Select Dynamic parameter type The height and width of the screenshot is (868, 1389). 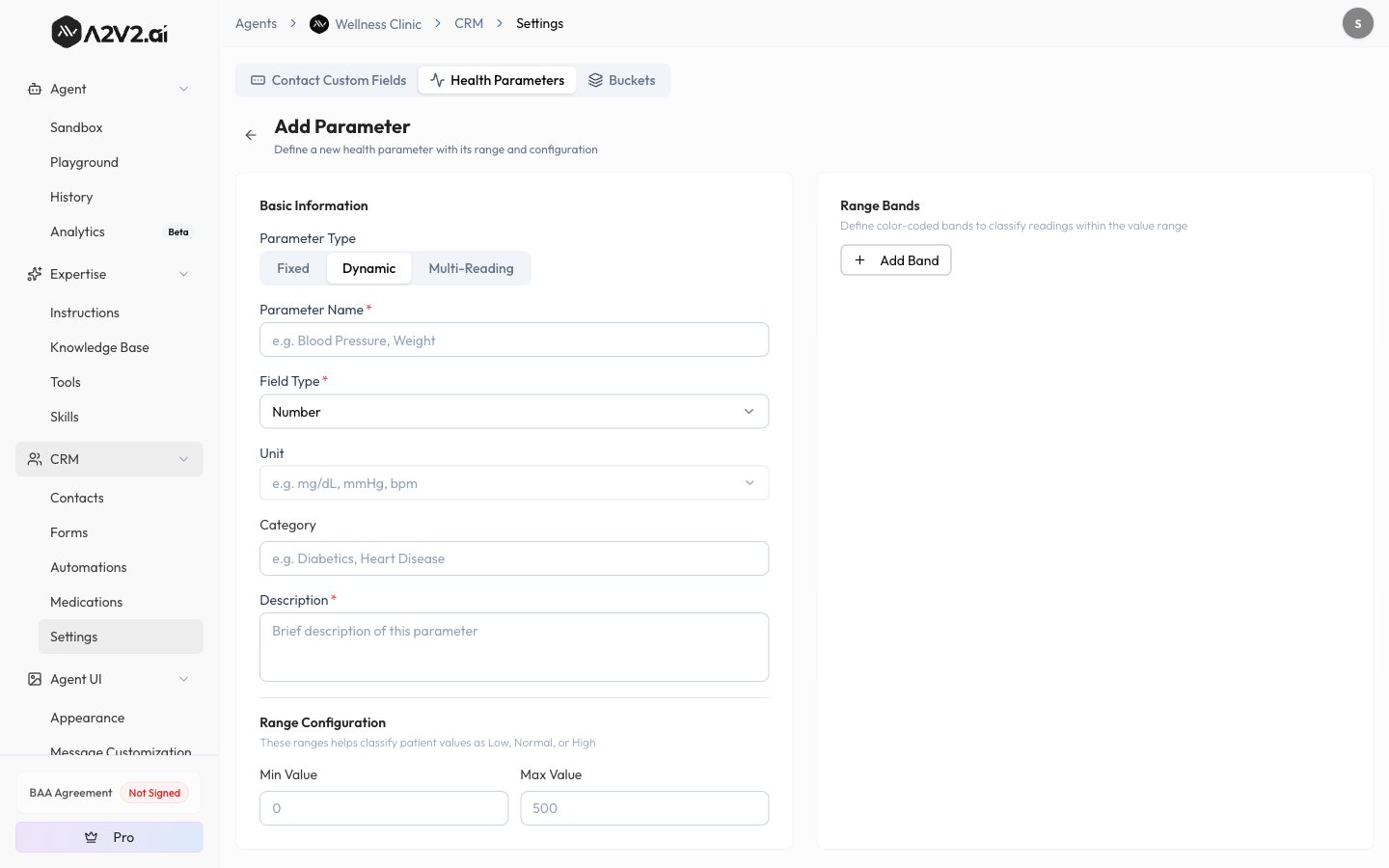click(369, 268)
